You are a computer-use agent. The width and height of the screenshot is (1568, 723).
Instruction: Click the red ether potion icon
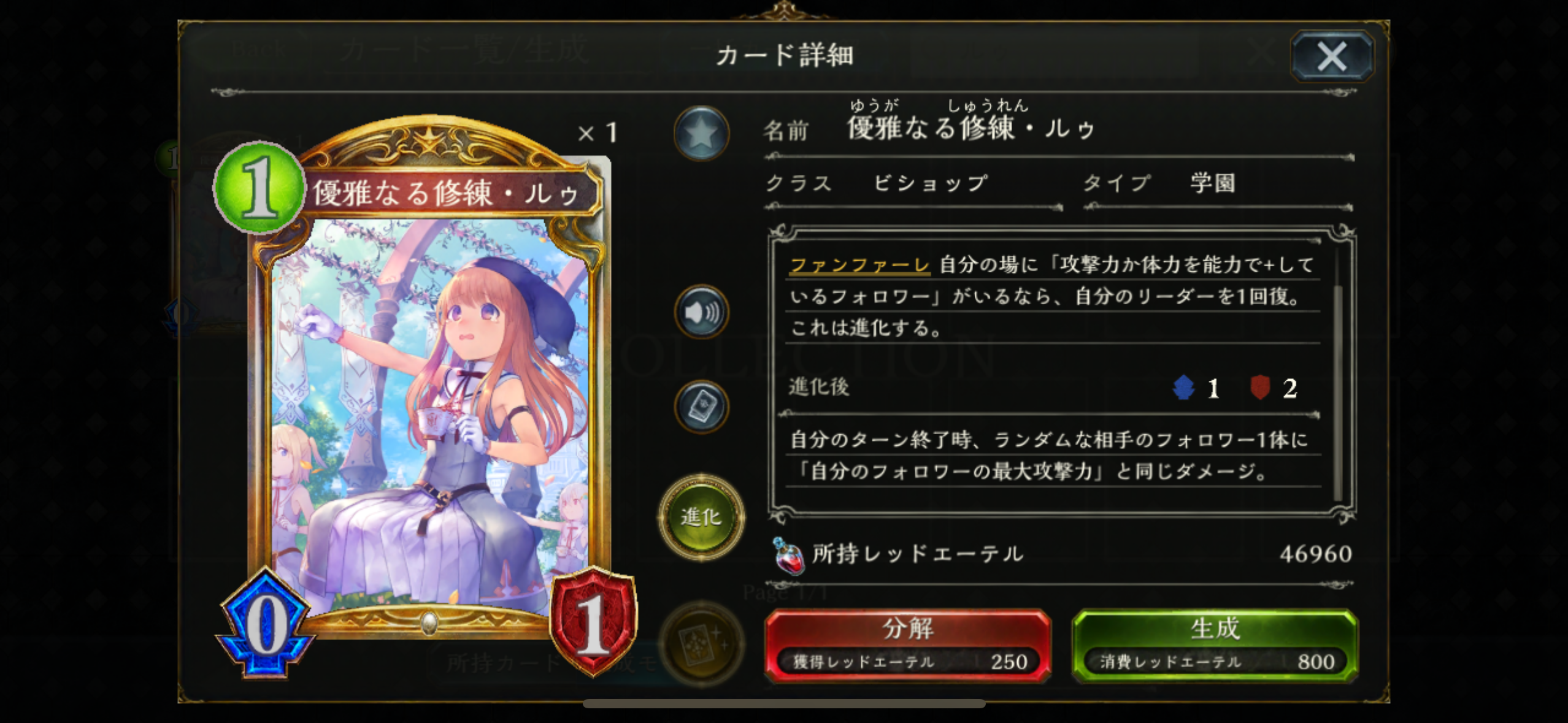point(788,556)
